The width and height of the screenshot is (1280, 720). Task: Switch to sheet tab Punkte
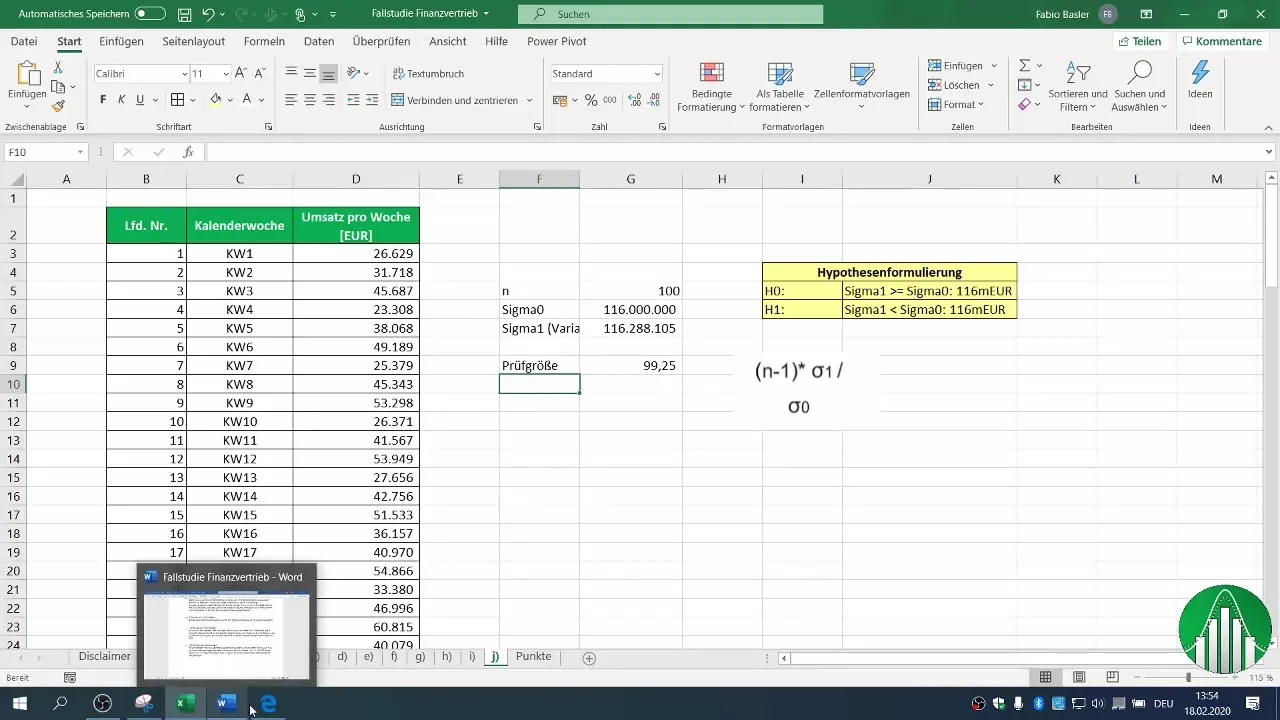(533, 657)
